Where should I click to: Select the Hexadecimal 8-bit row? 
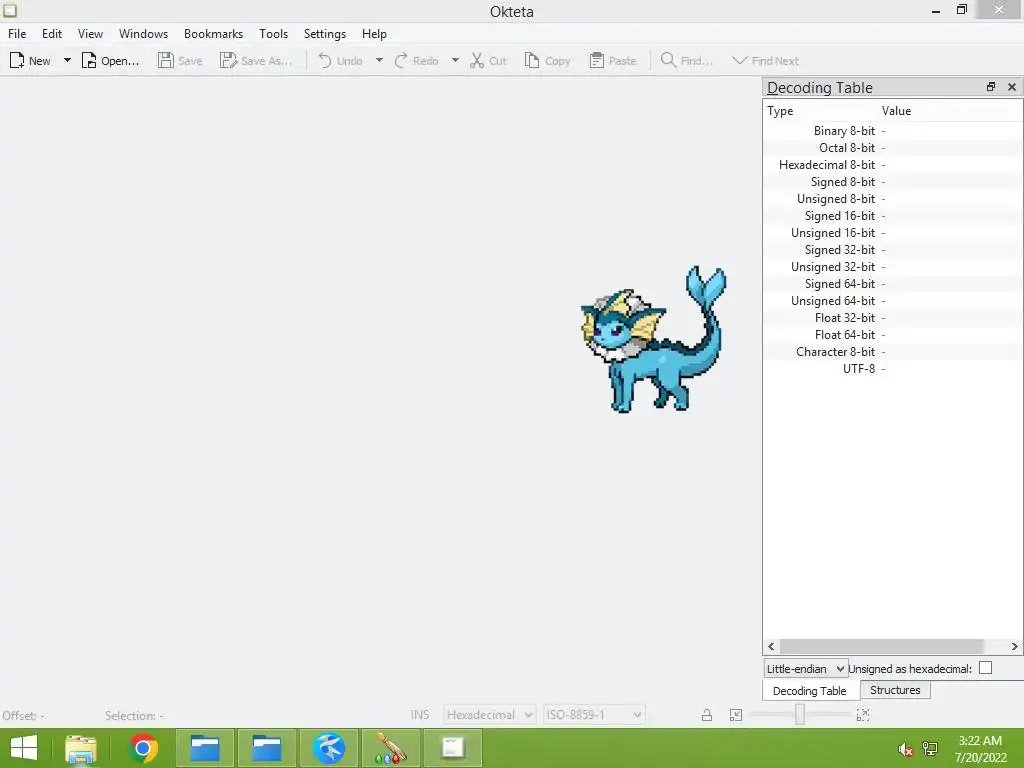[x=893, y=165]
